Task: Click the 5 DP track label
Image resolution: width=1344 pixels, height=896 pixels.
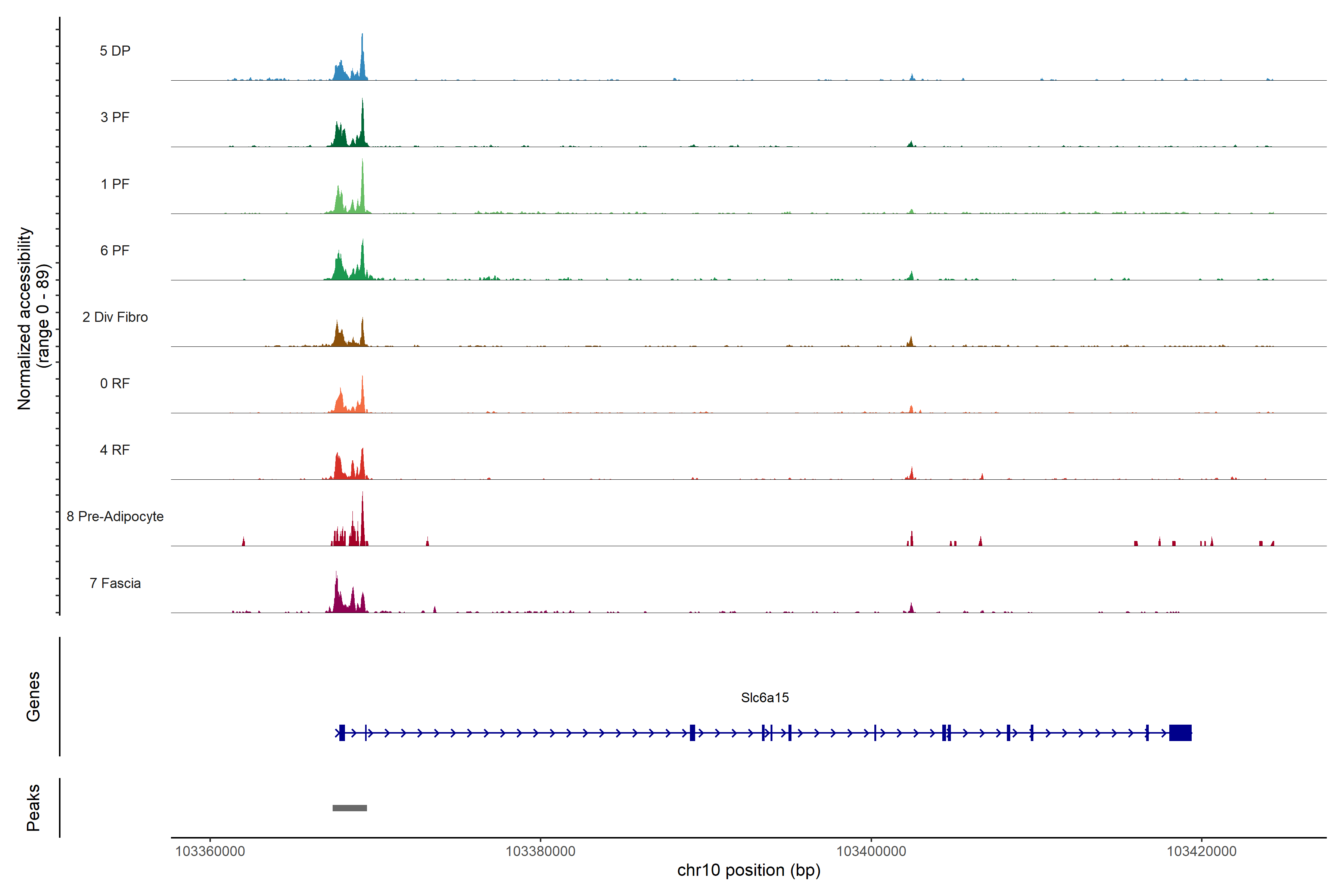Action: coord(115,51)
